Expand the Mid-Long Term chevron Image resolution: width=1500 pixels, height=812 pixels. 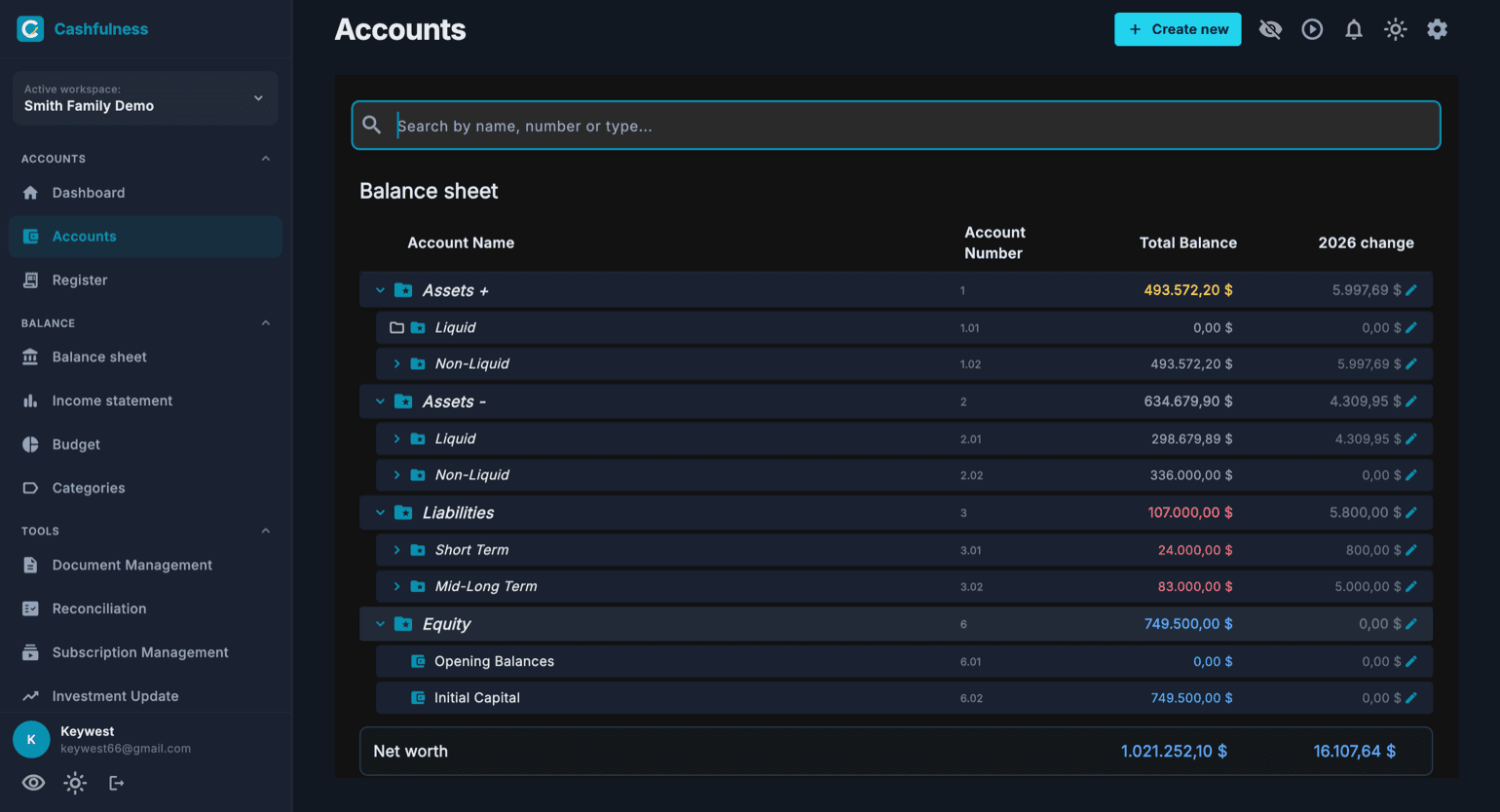click(x=396, y=586)
